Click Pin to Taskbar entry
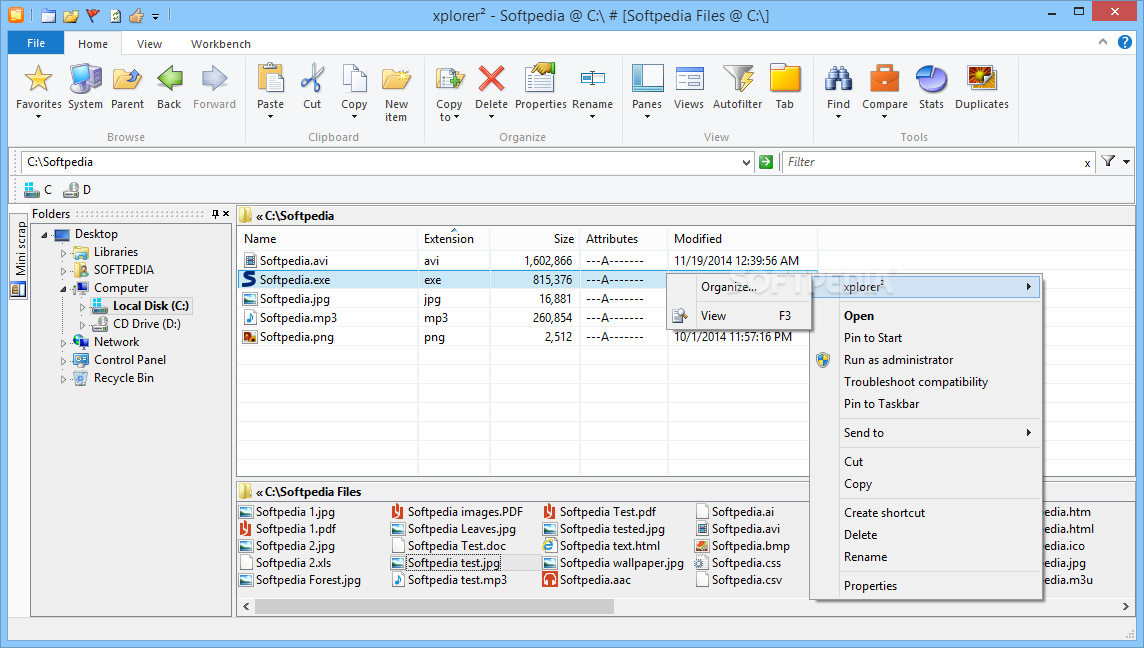Screen dimensions: 1144x648 click(926, 404)
